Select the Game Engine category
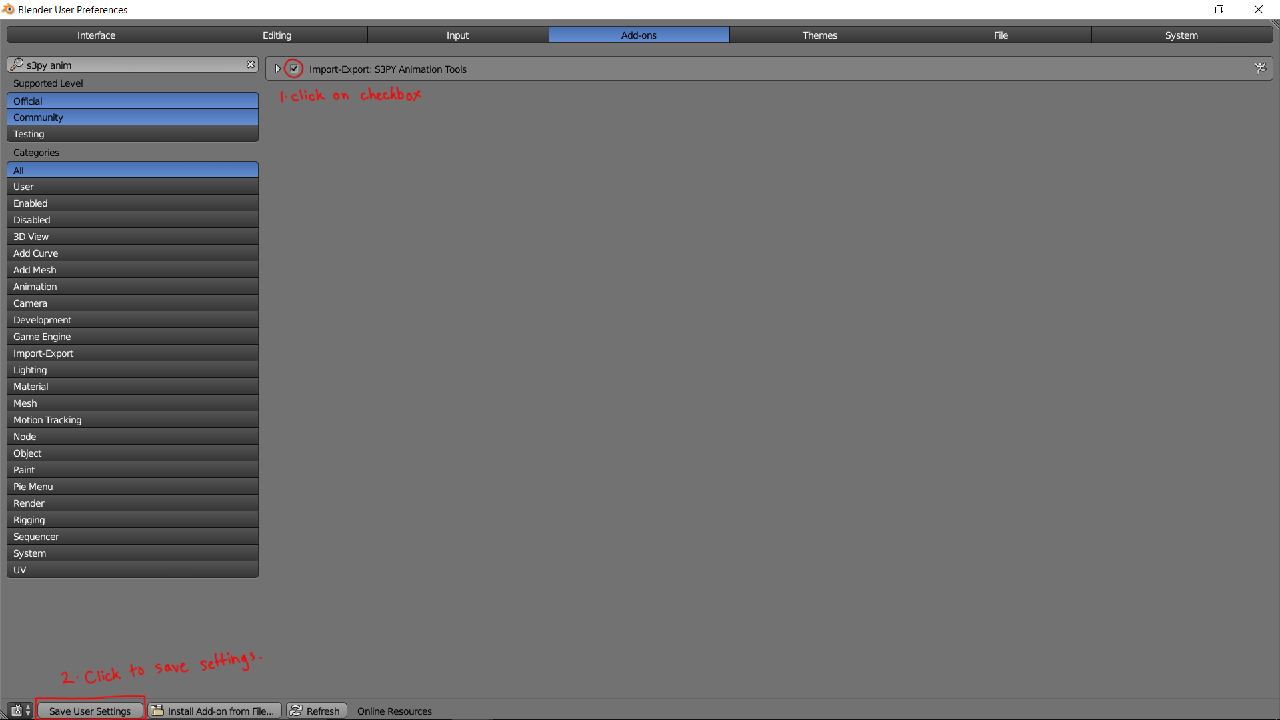The image size is (1280, 720). (133, 337)
